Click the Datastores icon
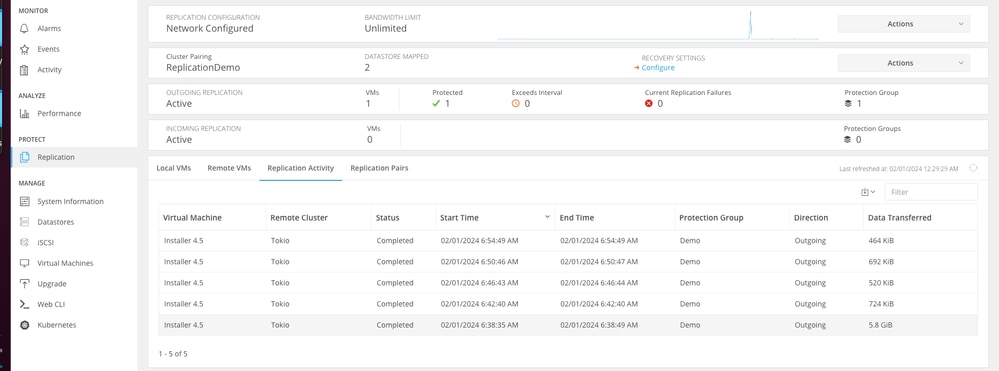 (x=24, y=222)
